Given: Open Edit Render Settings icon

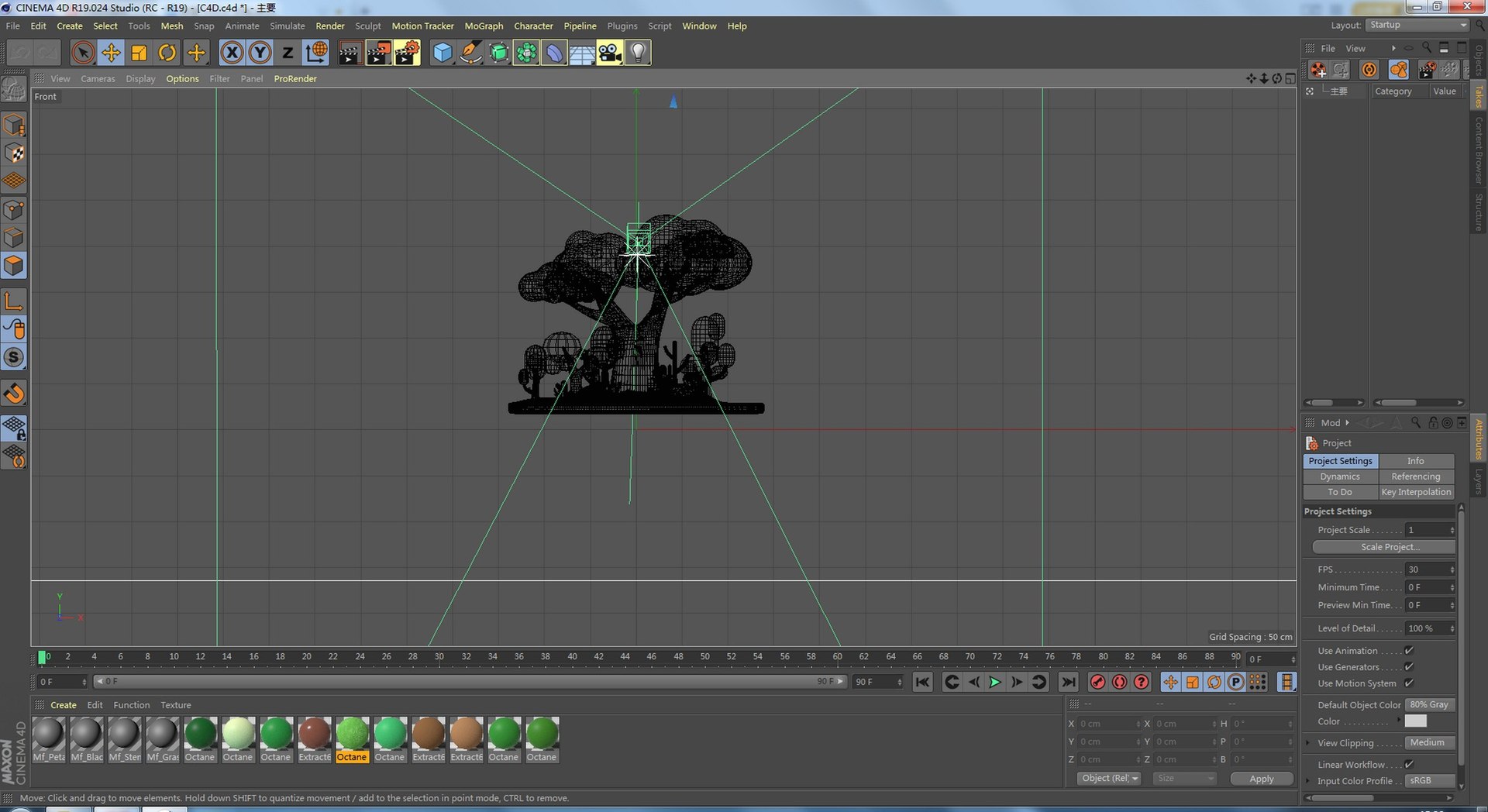Looking at the screenshot, I should [407, 53].
